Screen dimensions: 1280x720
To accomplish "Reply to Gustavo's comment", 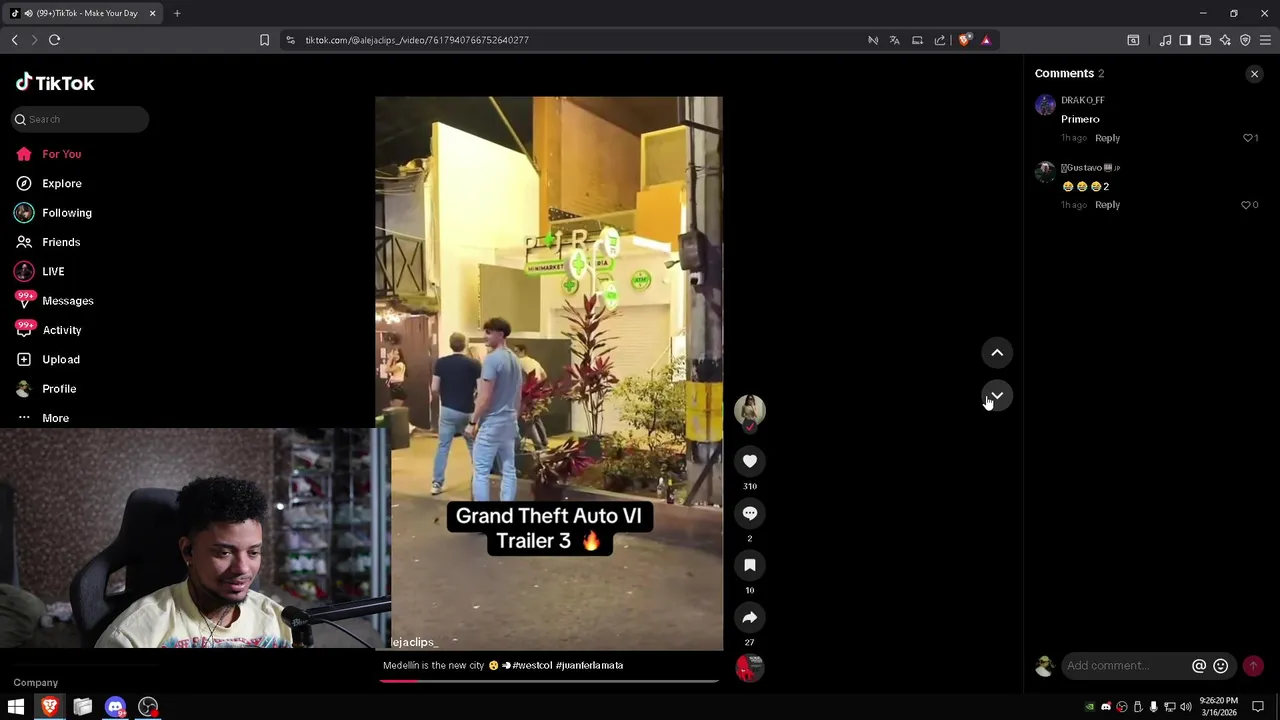I will click(x=1107, y=205).
